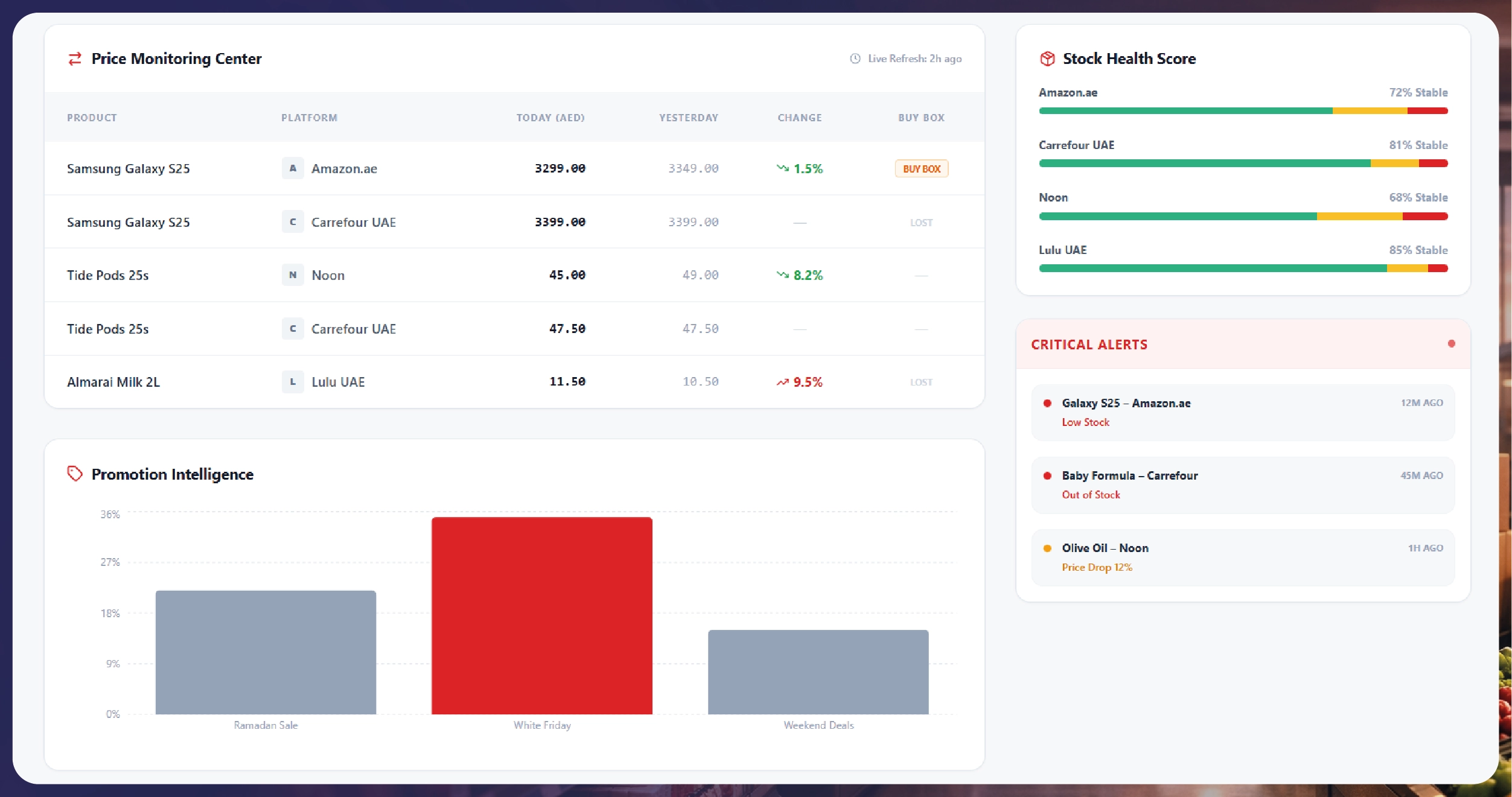The width and height of the screenshot is (1512, 797).
Task: Select the Noon platform badge for Tide Pods
Action: [293, 275]
